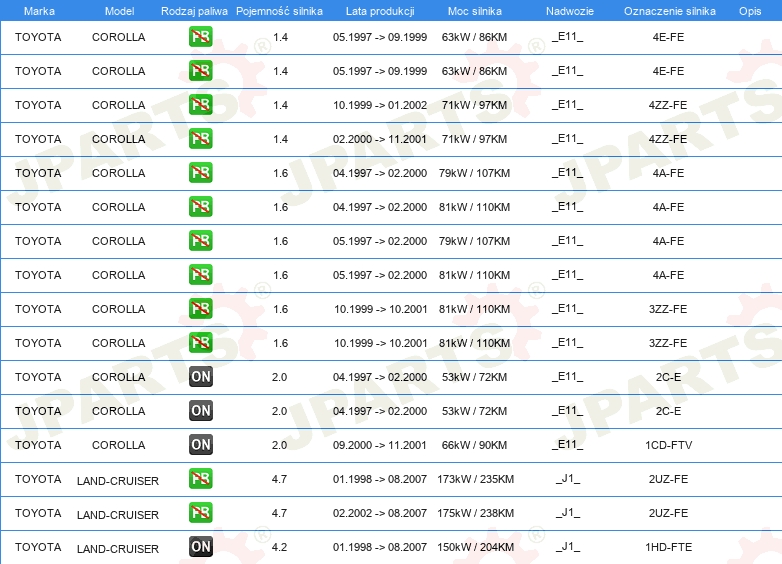Click the 175kW / 238KM power cell
This screenshot has height=564, width=782.
(475, 513)
